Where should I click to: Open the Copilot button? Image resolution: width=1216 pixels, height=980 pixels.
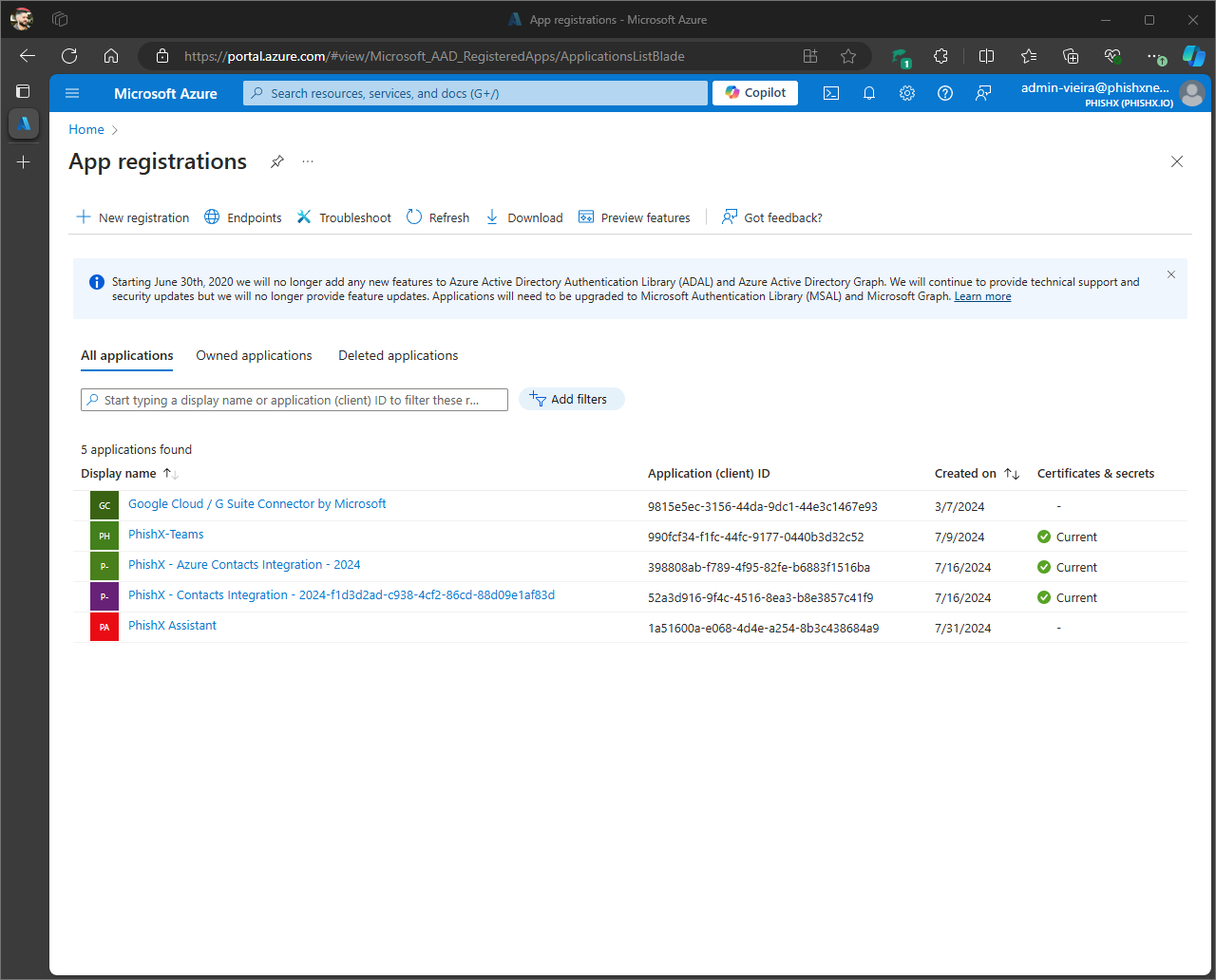[x=755, y=92]
